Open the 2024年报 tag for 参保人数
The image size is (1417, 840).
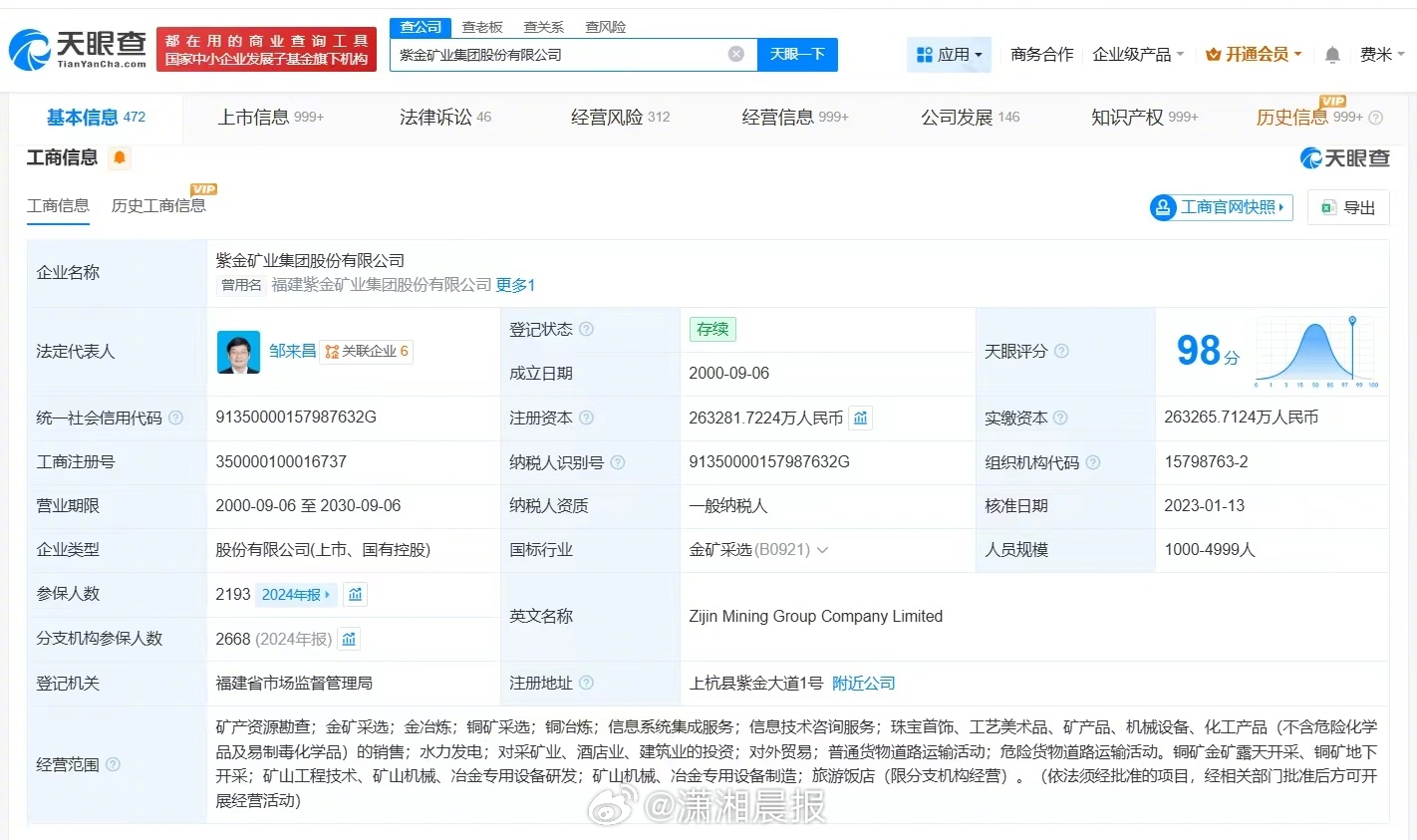pos(297,594)
